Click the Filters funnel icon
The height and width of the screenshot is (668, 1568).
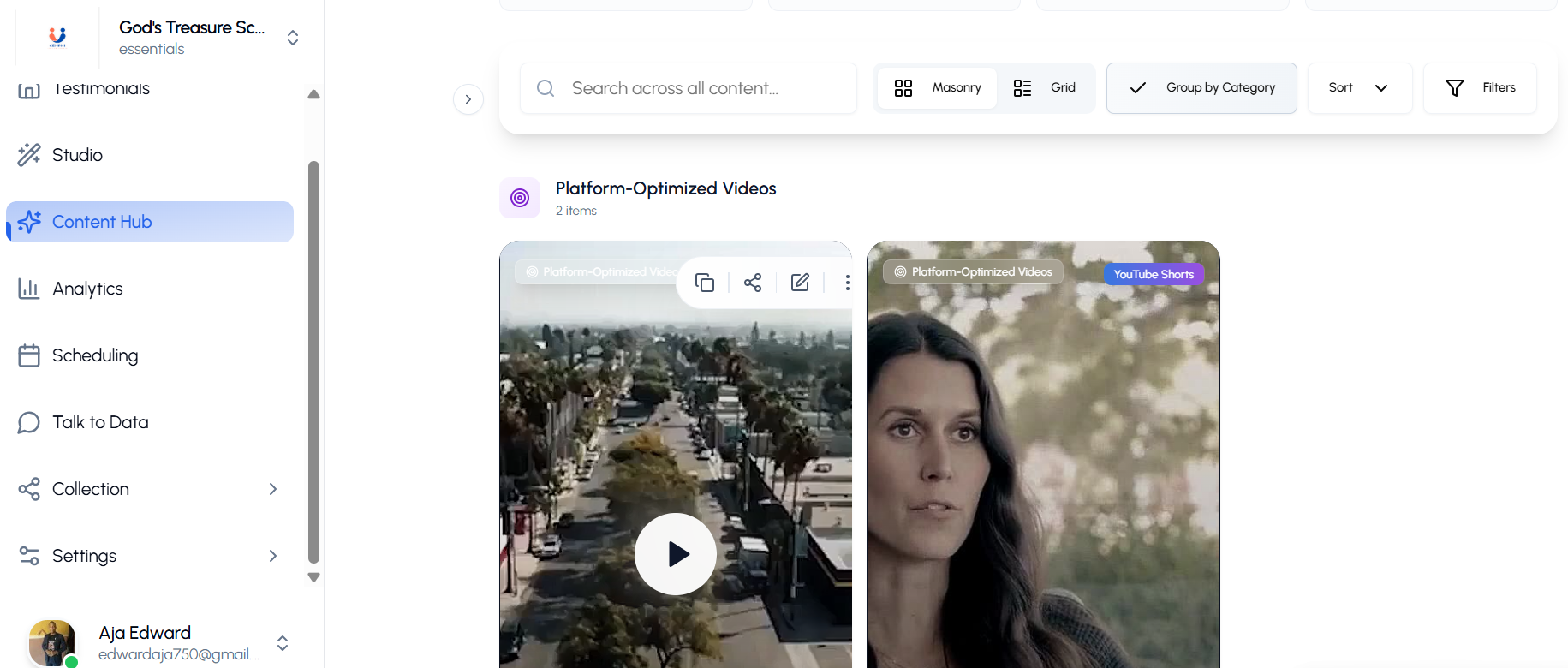(x=1455, y=88)
